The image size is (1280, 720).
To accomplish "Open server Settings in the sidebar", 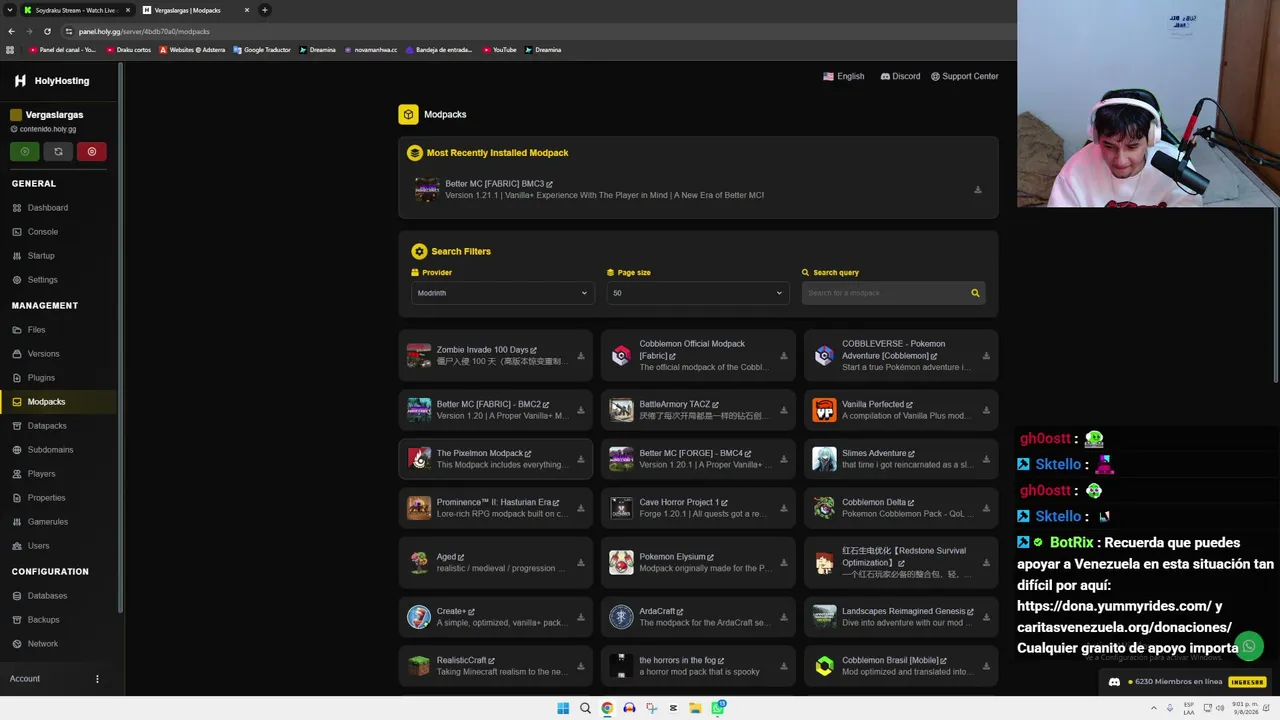I will (43, 280).
